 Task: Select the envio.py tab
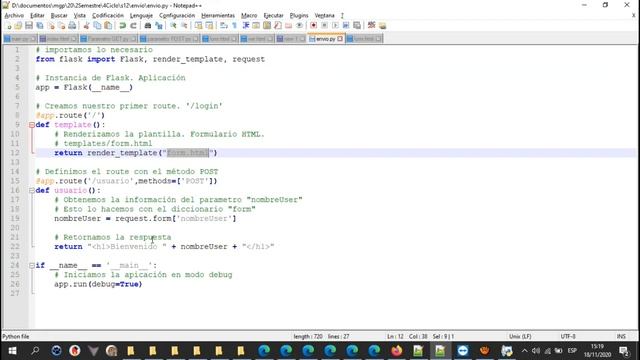coord(325,39)
